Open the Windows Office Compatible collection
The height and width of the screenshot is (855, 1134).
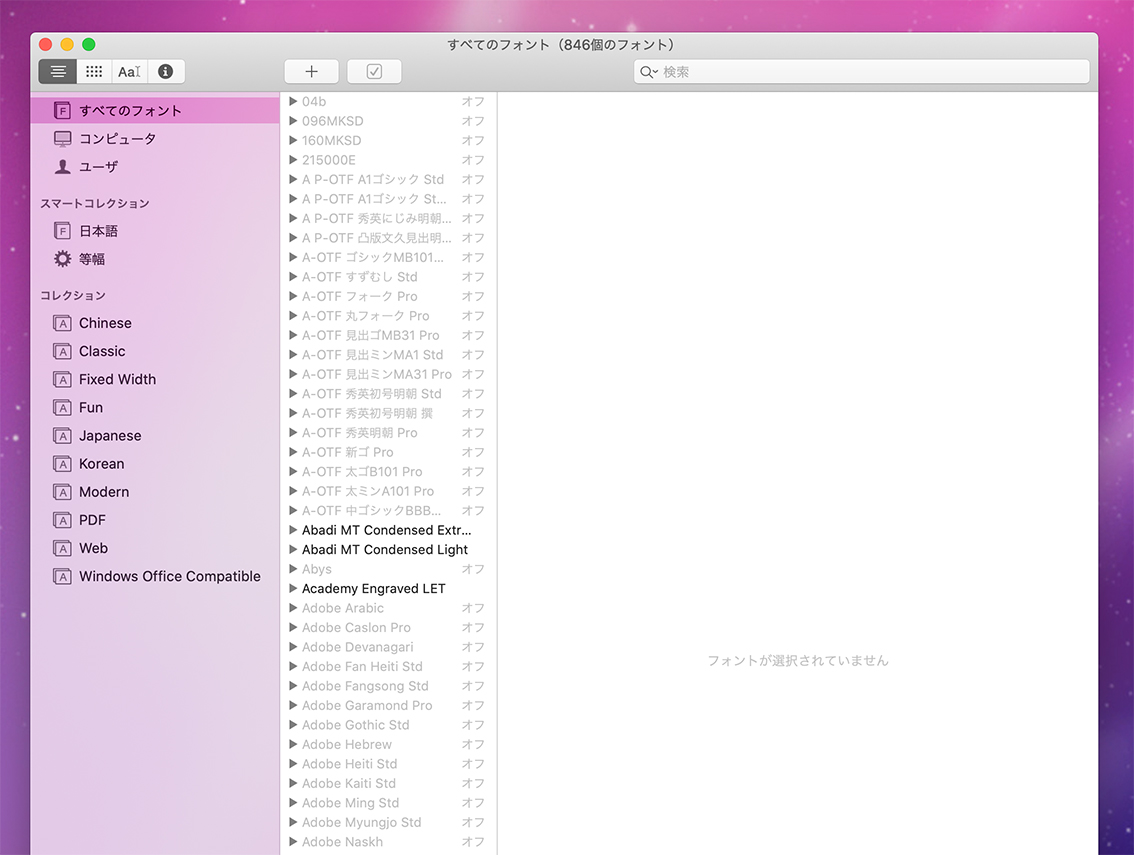169,577
